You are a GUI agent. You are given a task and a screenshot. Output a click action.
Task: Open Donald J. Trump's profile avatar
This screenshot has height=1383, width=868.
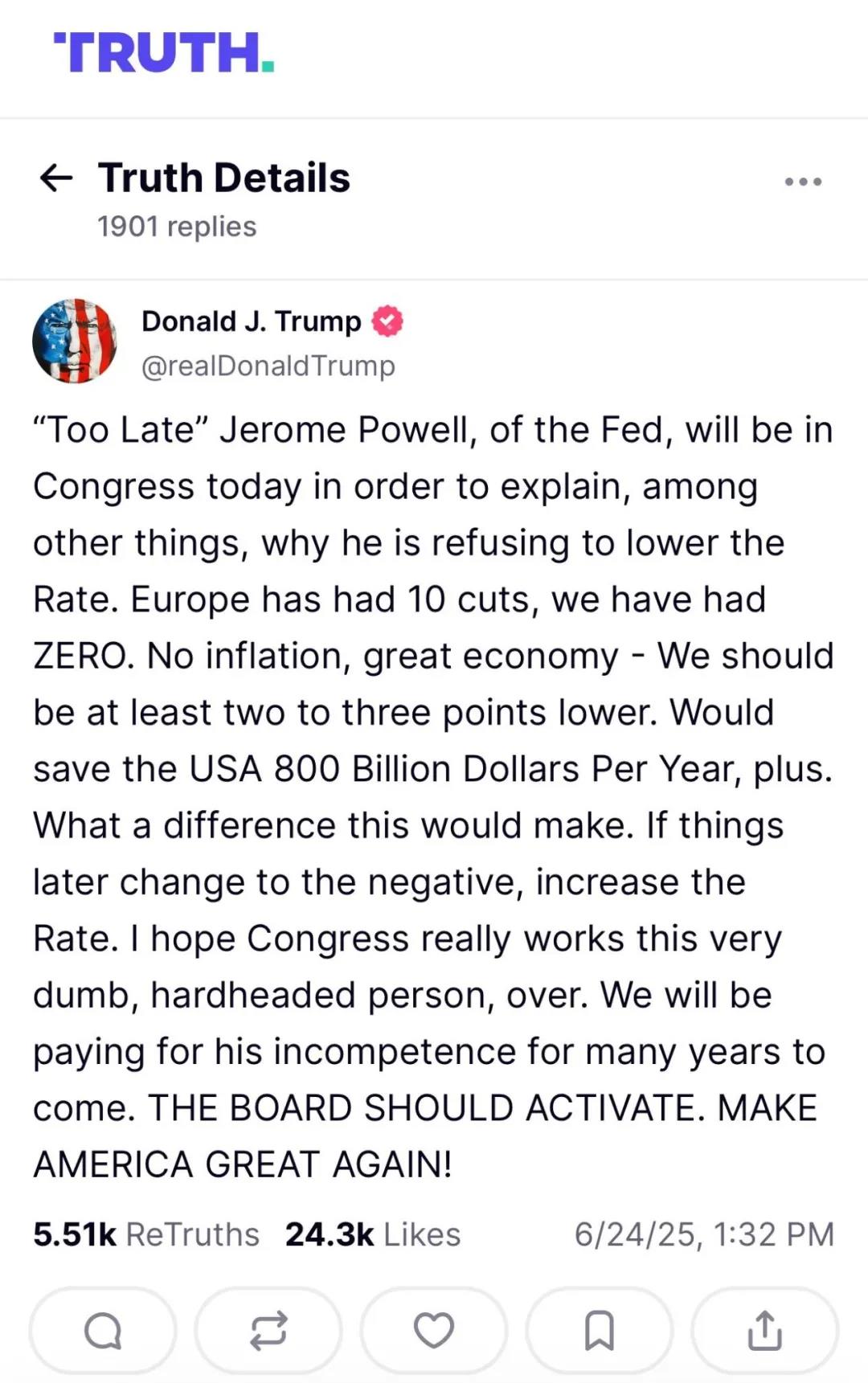coord(74,341)
